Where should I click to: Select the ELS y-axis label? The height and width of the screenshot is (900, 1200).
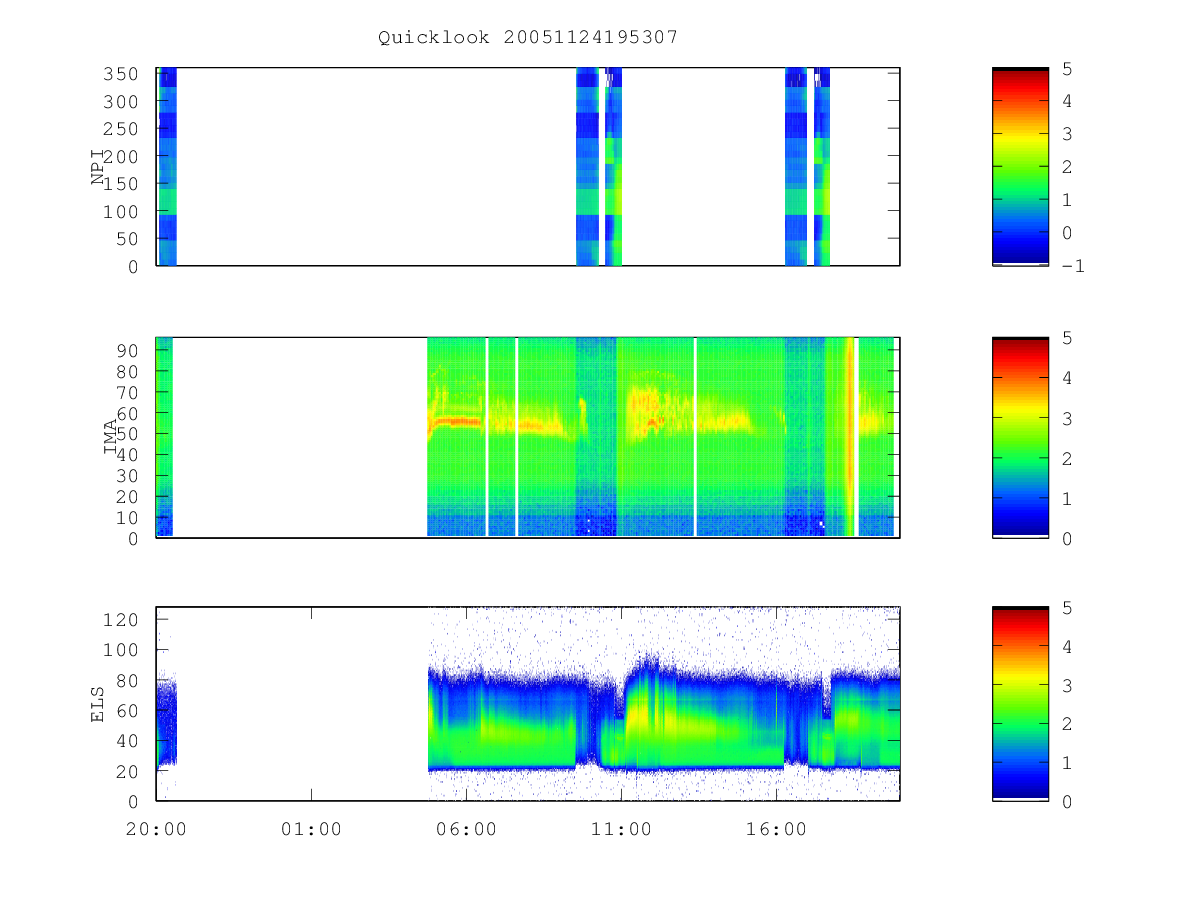click(x=99, y=704)
